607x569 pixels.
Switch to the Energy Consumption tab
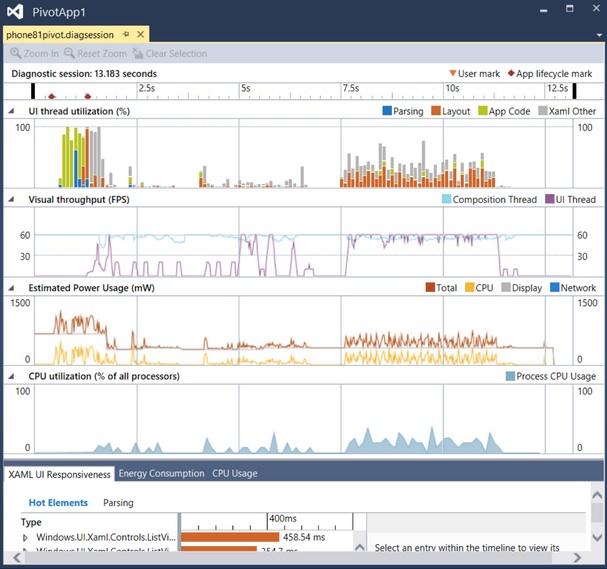click(160, 474)
